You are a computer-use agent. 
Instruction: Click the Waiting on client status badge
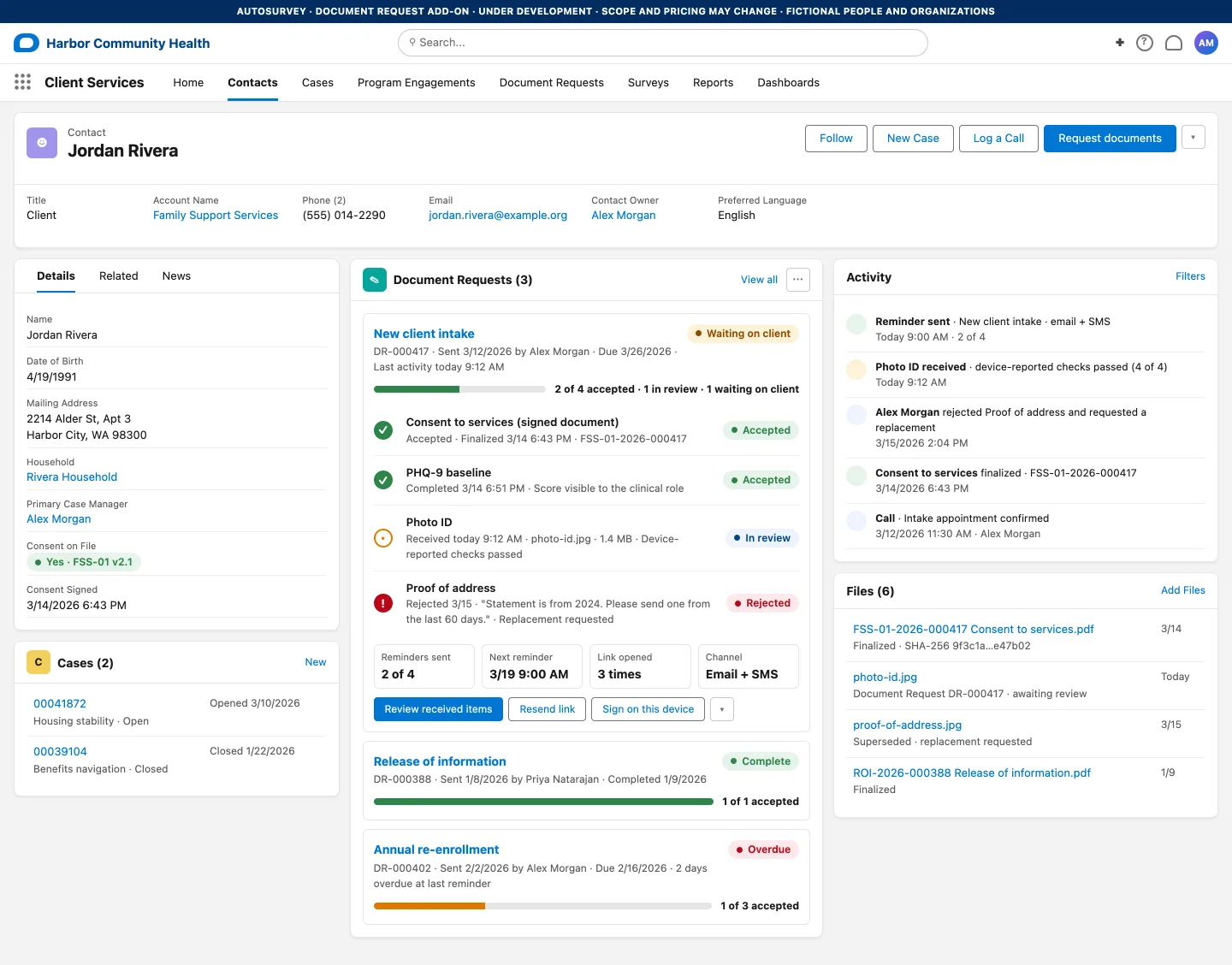[743, 334]
